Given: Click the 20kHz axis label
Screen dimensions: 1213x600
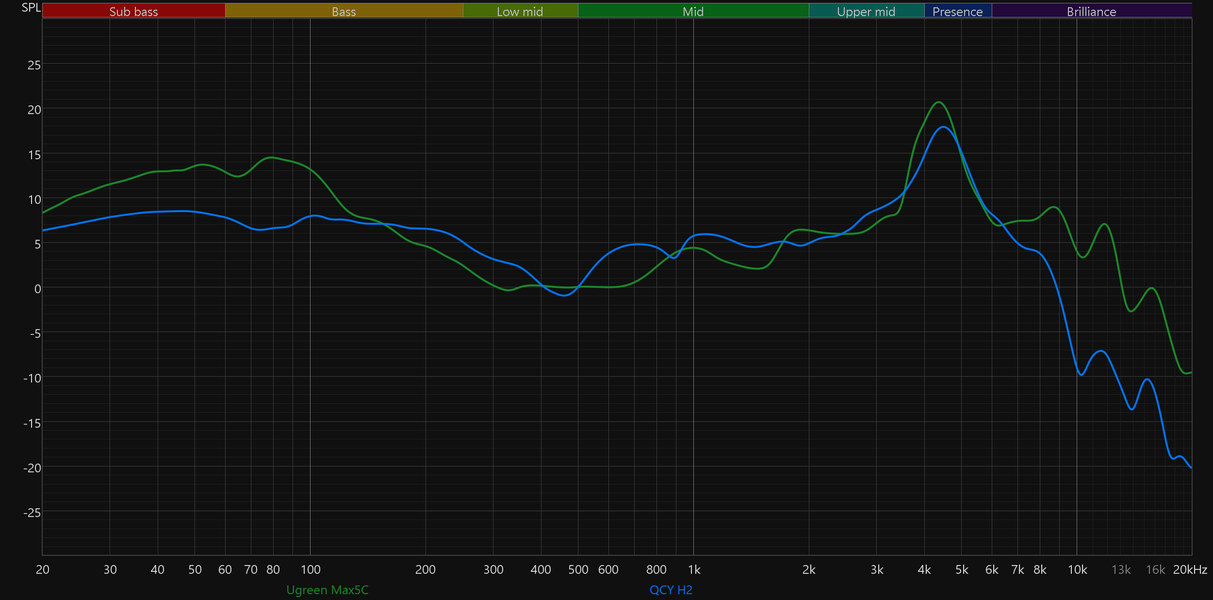Looking at the screenshot, I should click(1189, 569).
